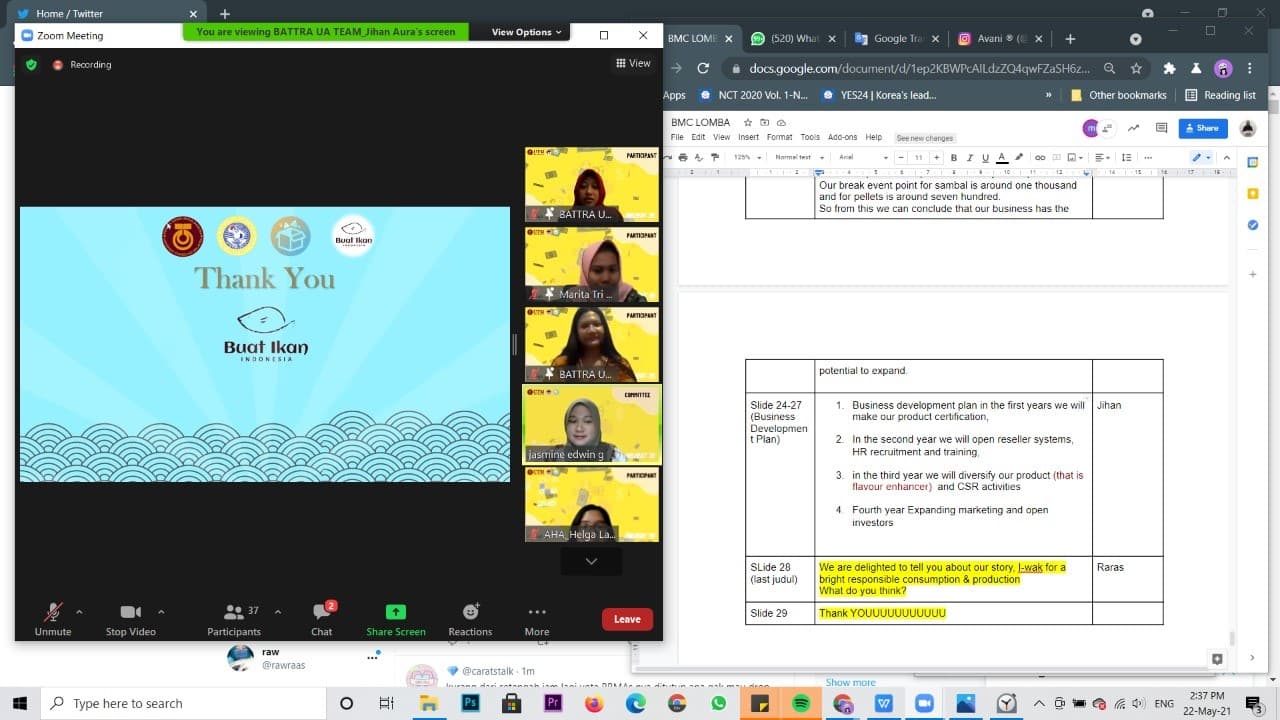Open Google Docs comment history icon

click(x=1161, y=128)
